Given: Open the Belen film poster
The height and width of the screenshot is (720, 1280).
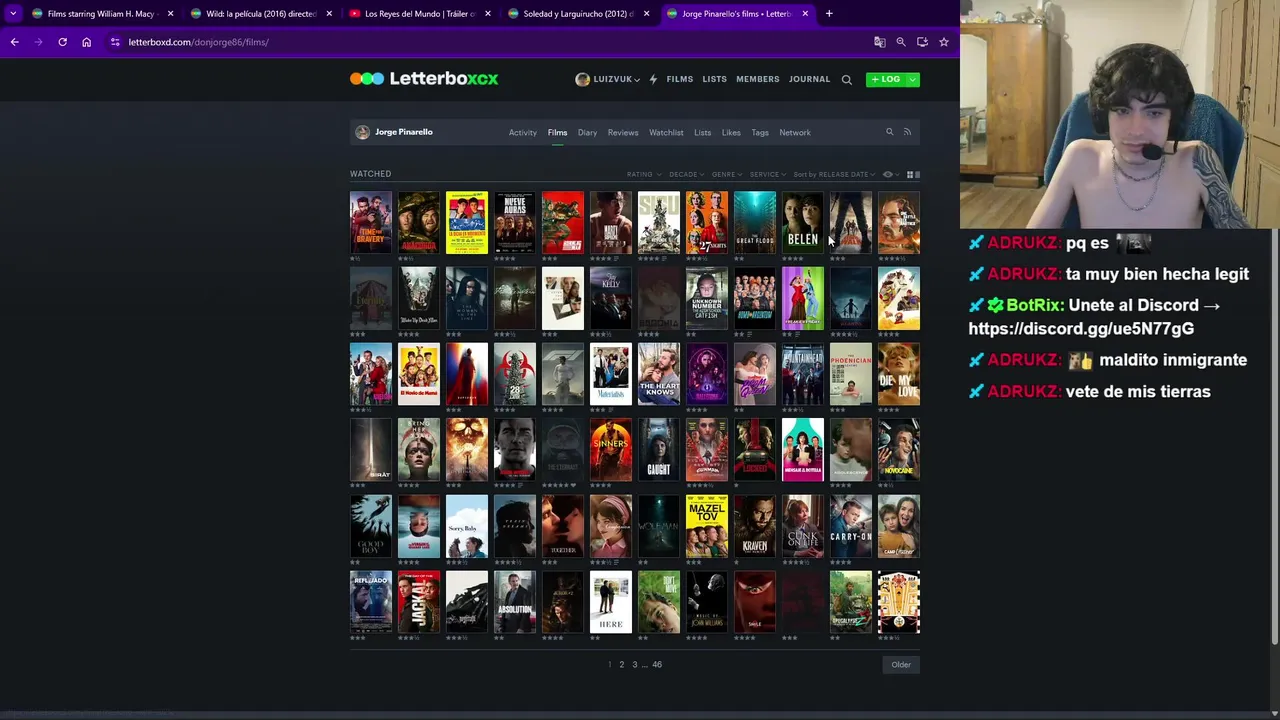Looking at the screenshot, I should (802, 222).
